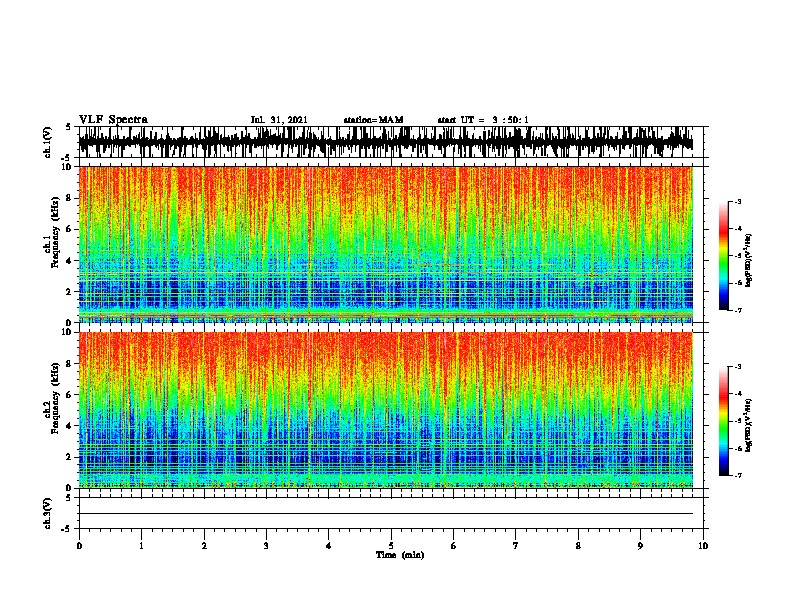Click the "0" tick on time axis

tap(79, 545)
